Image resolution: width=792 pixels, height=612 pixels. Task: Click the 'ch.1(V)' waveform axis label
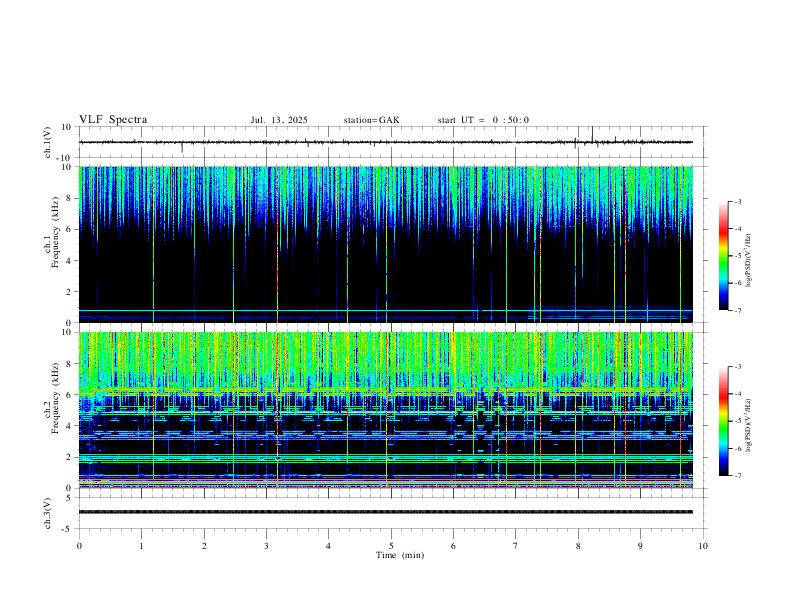(48, 142)
